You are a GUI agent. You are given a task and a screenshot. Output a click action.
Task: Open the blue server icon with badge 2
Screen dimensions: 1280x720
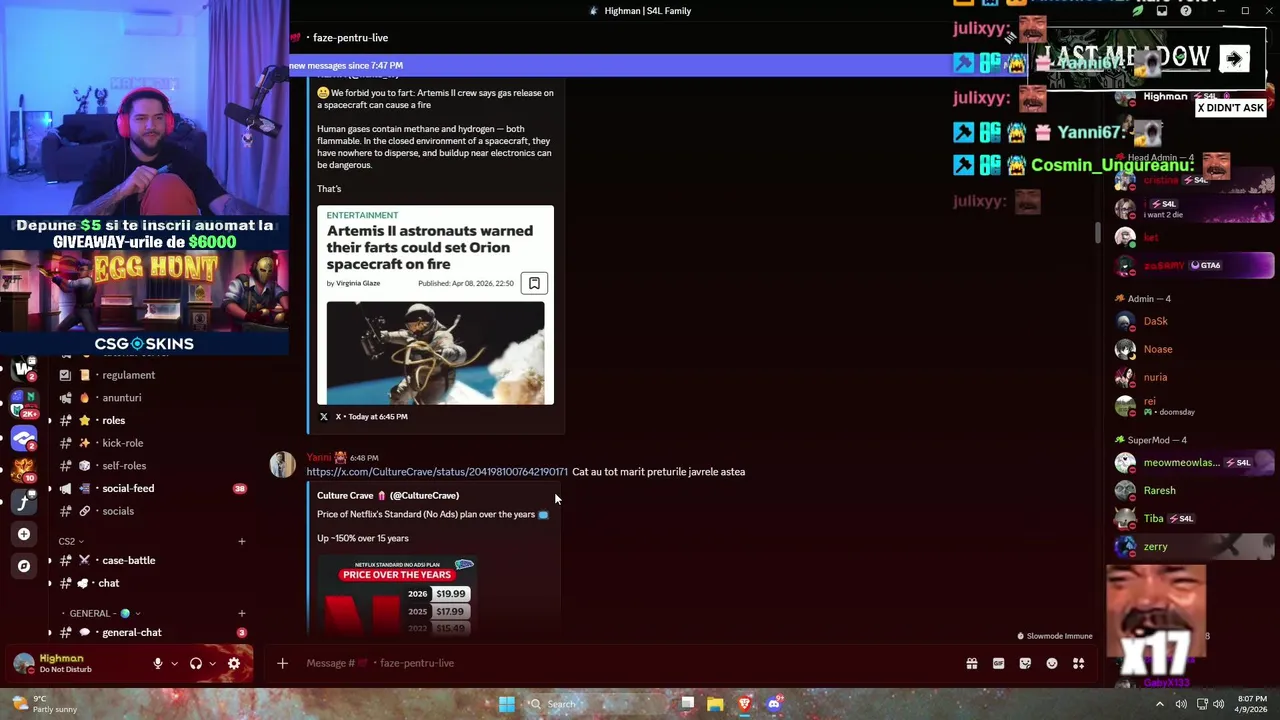pos(24,438)
